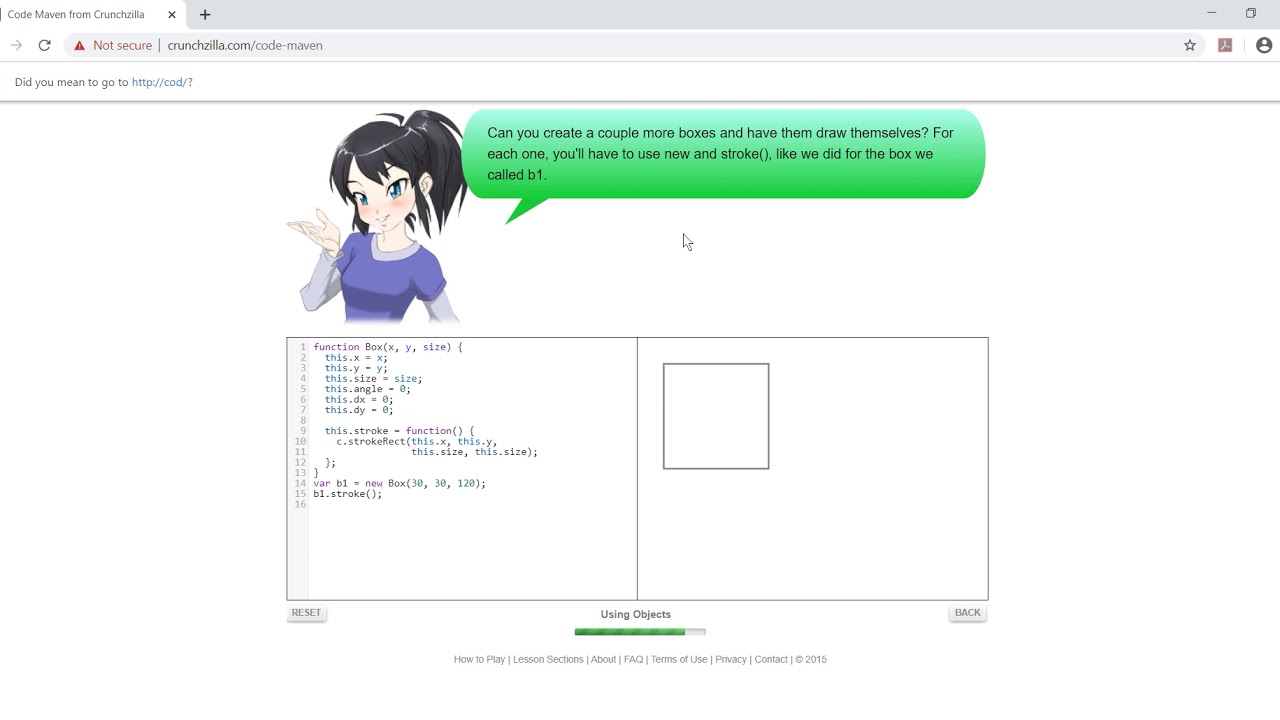Open the Terms of Use link
The width and height of the screenshot is (1280, 720).
coord(679,659)
